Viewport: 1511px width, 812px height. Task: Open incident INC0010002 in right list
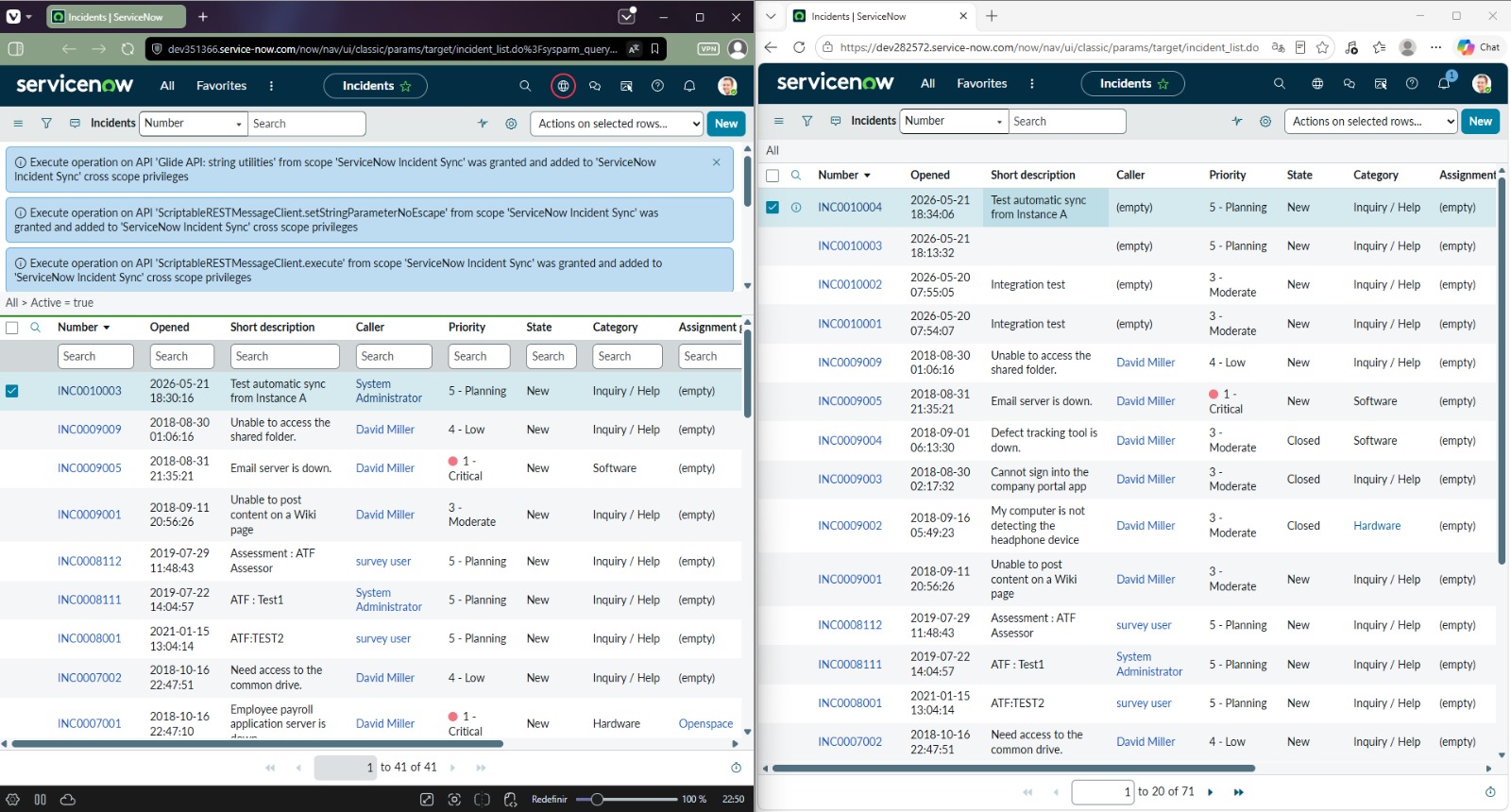[850, 285]
